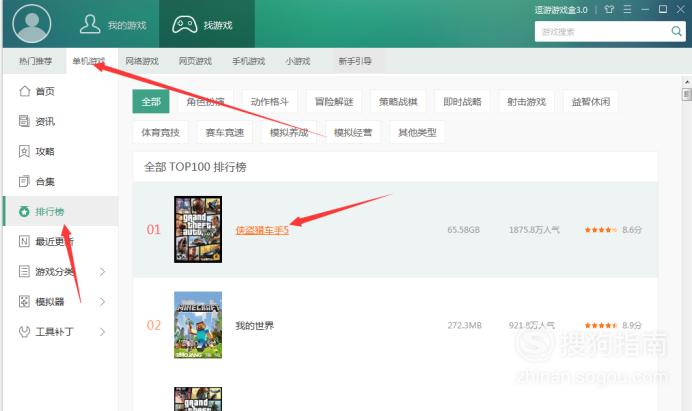
Task: Click the collection icon beside 合集
Action: (x=24, y=181)
